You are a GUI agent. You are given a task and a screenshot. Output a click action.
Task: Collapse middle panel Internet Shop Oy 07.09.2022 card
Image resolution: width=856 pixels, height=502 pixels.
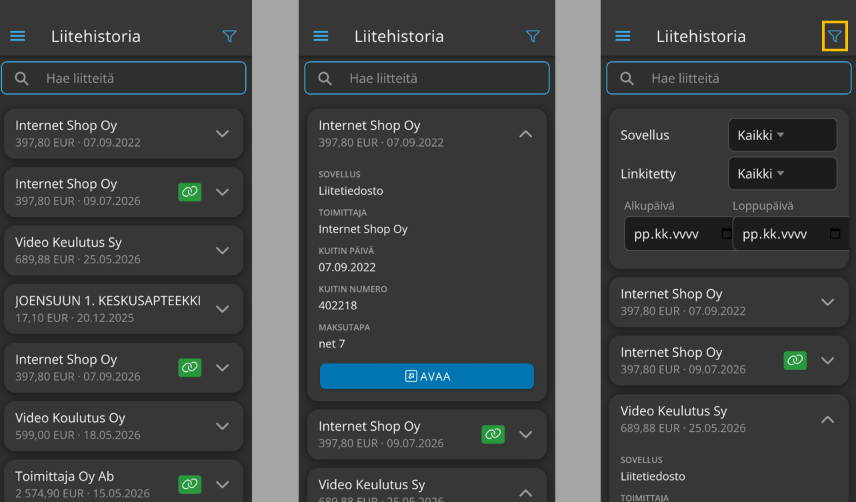click(525, 134)
